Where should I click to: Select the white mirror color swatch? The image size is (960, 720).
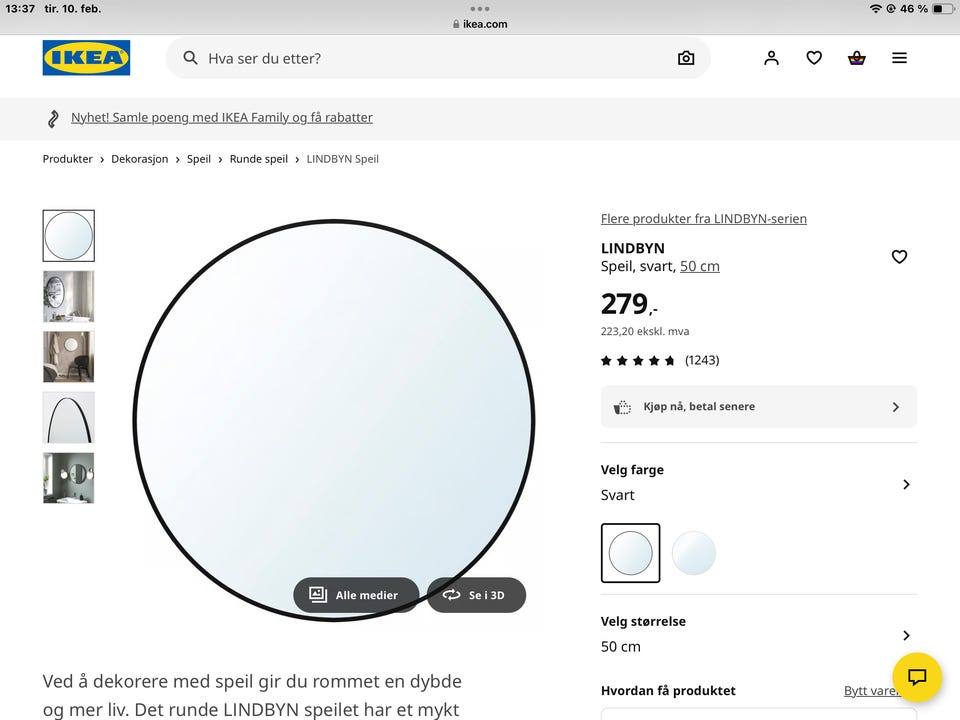pos(694,553)
